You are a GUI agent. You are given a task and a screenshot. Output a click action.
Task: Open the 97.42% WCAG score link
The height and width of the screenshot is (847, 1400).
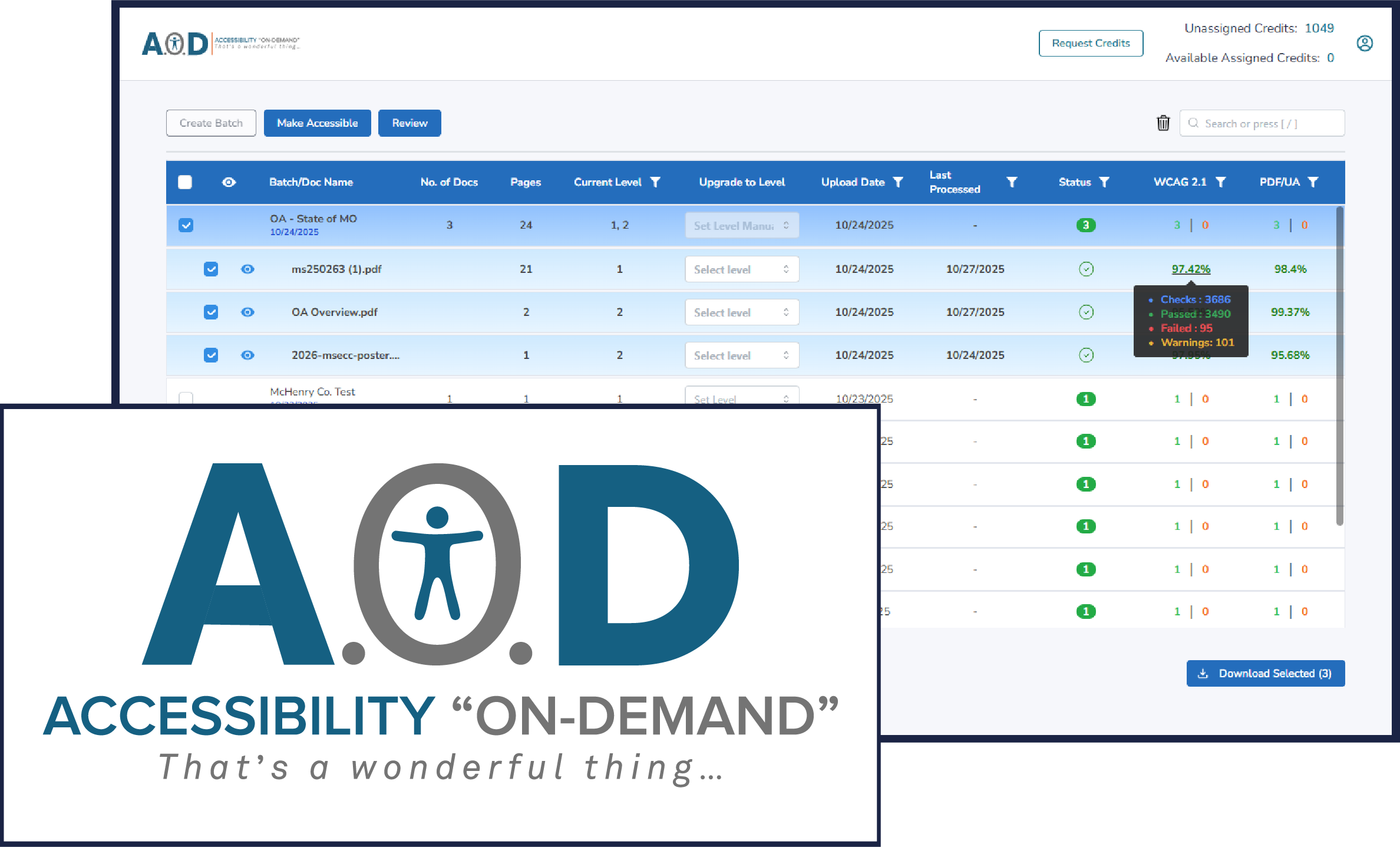click(x=1190, y=269)
